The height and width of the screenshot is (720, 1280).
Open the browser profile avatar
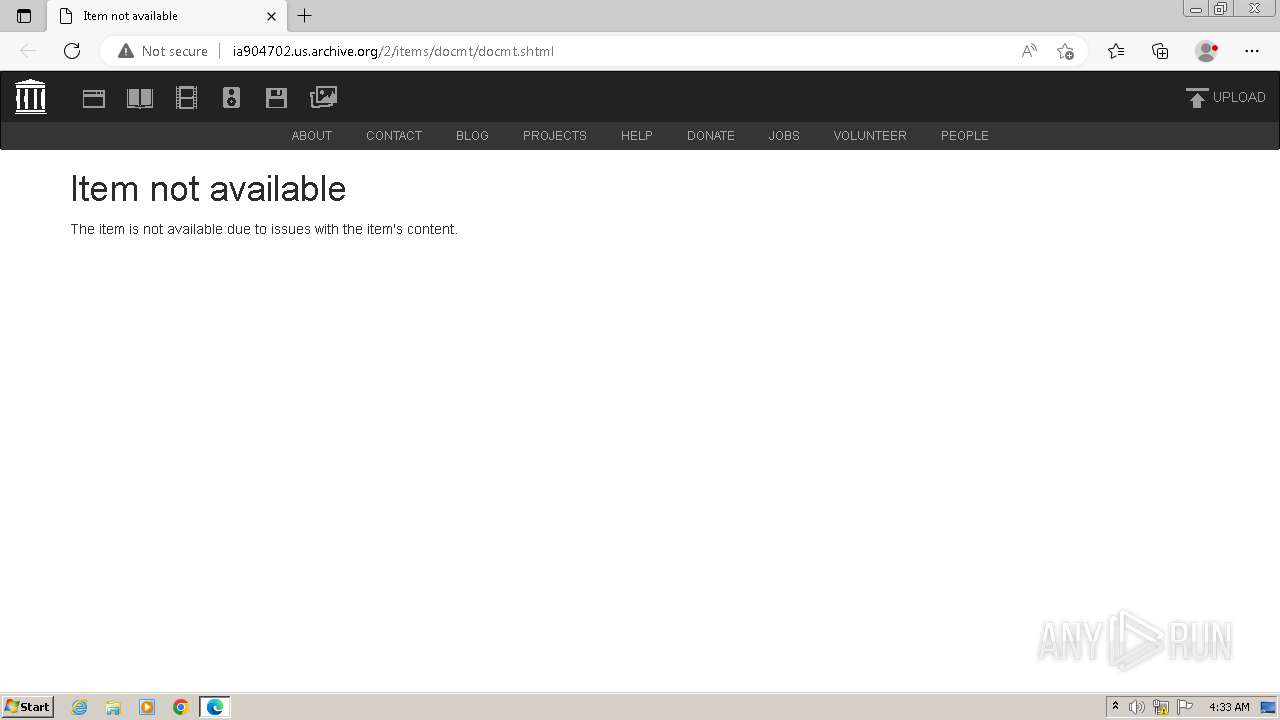(x=1206, y=51)
